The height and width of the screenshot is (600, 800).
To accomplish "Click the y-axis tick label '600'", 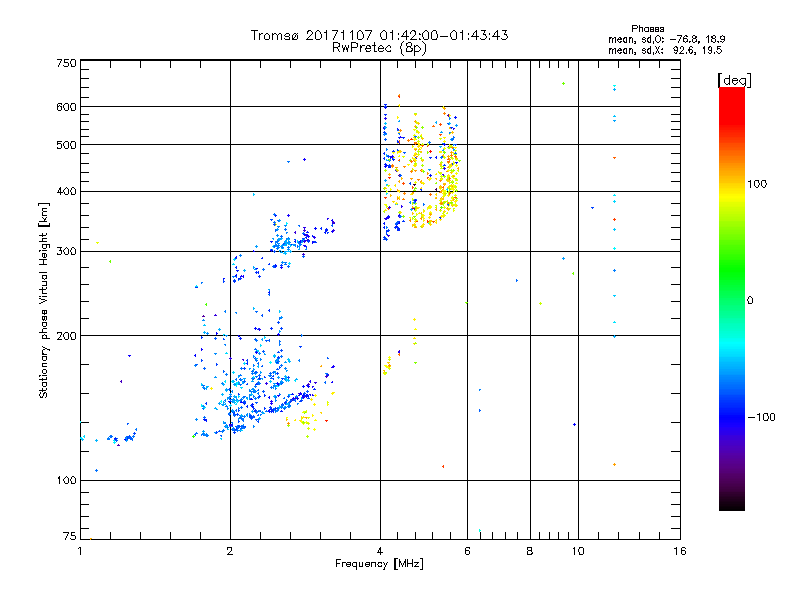I will tap(66, 107).
